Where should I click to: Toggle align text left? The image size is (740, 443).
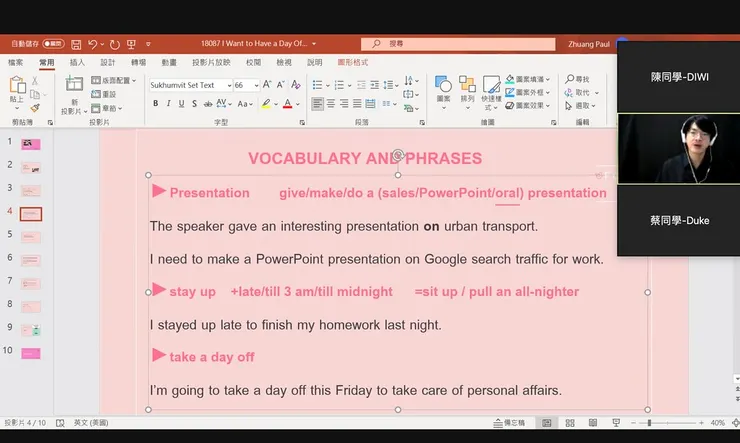318,103
